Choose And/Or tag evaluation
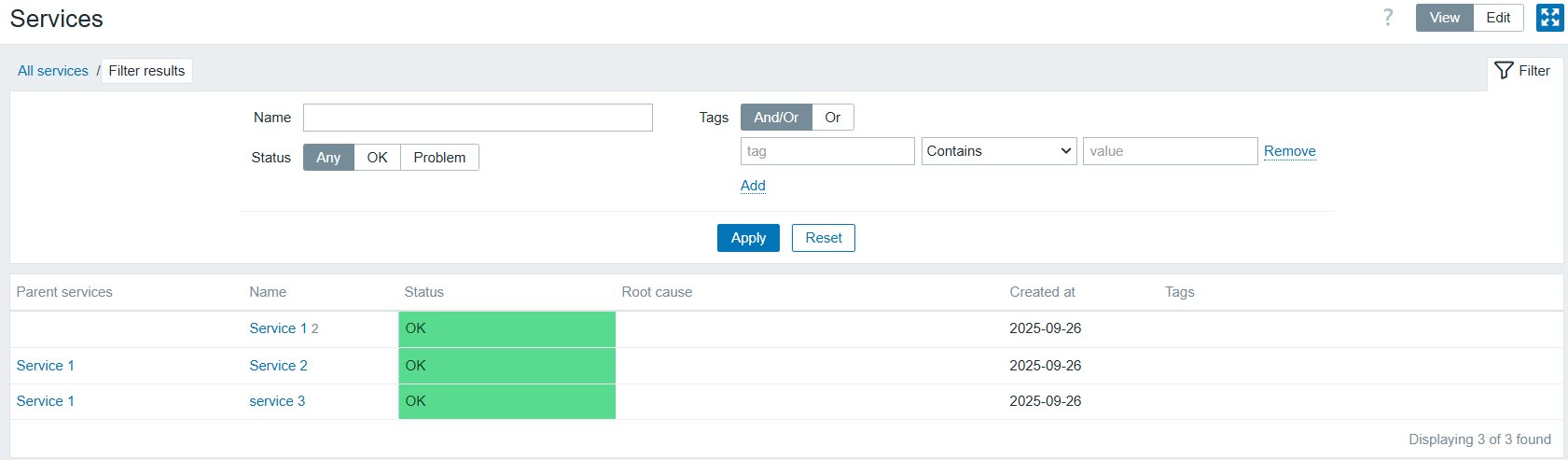This screenshot has width=1568, height=460. (x=776, y=118)
